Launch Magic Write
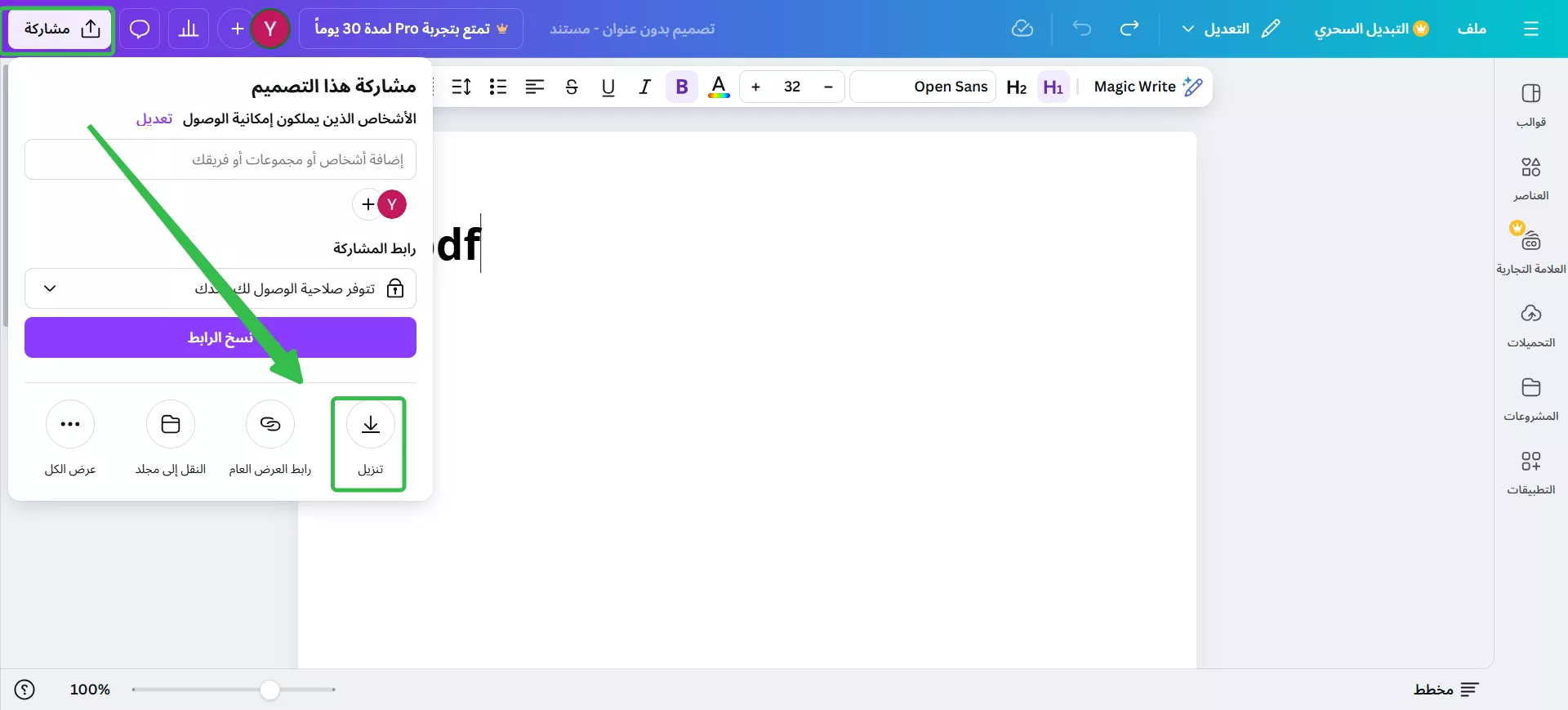Screen dimensions: 1568x710 point(1147,87)
